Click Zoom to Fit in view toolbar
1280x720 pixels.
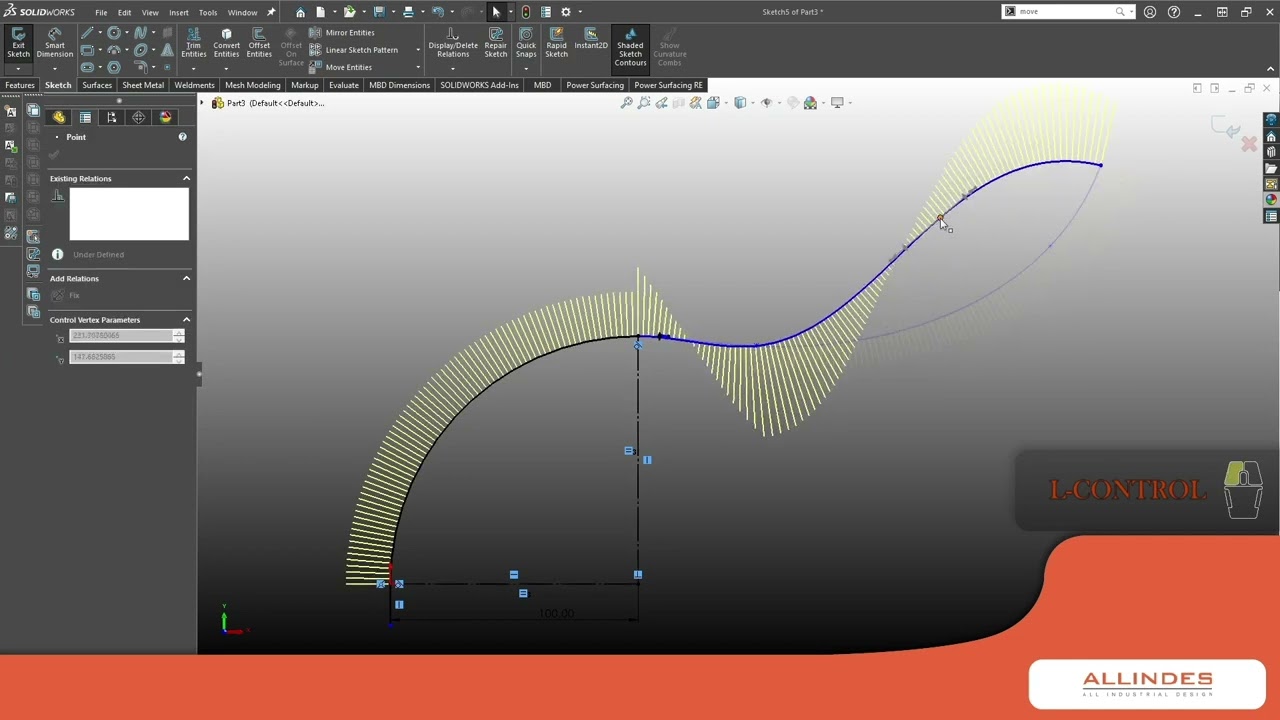(627, 103)
